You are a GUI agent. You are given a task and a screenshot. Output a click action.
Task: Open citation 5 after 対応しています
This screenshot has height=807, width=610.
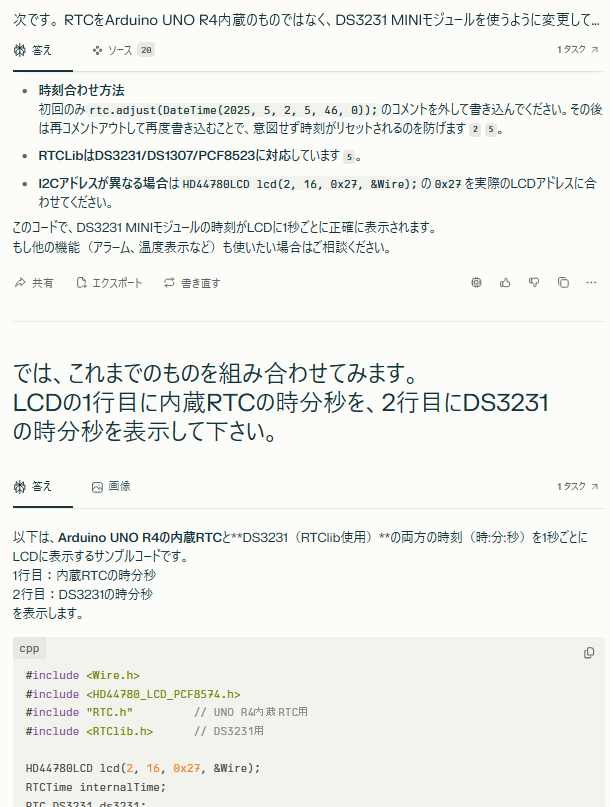pyautogui.click(x=350, y=156)
